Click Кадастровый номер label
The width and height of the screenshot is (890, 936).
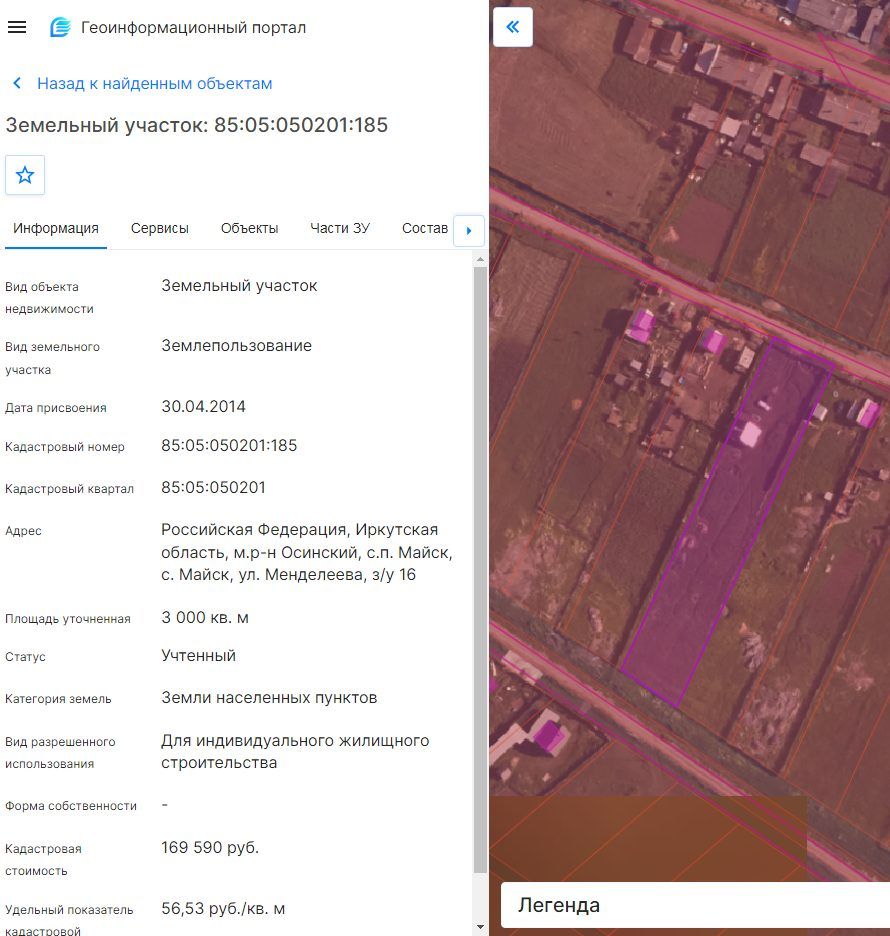tap(64, 447)
